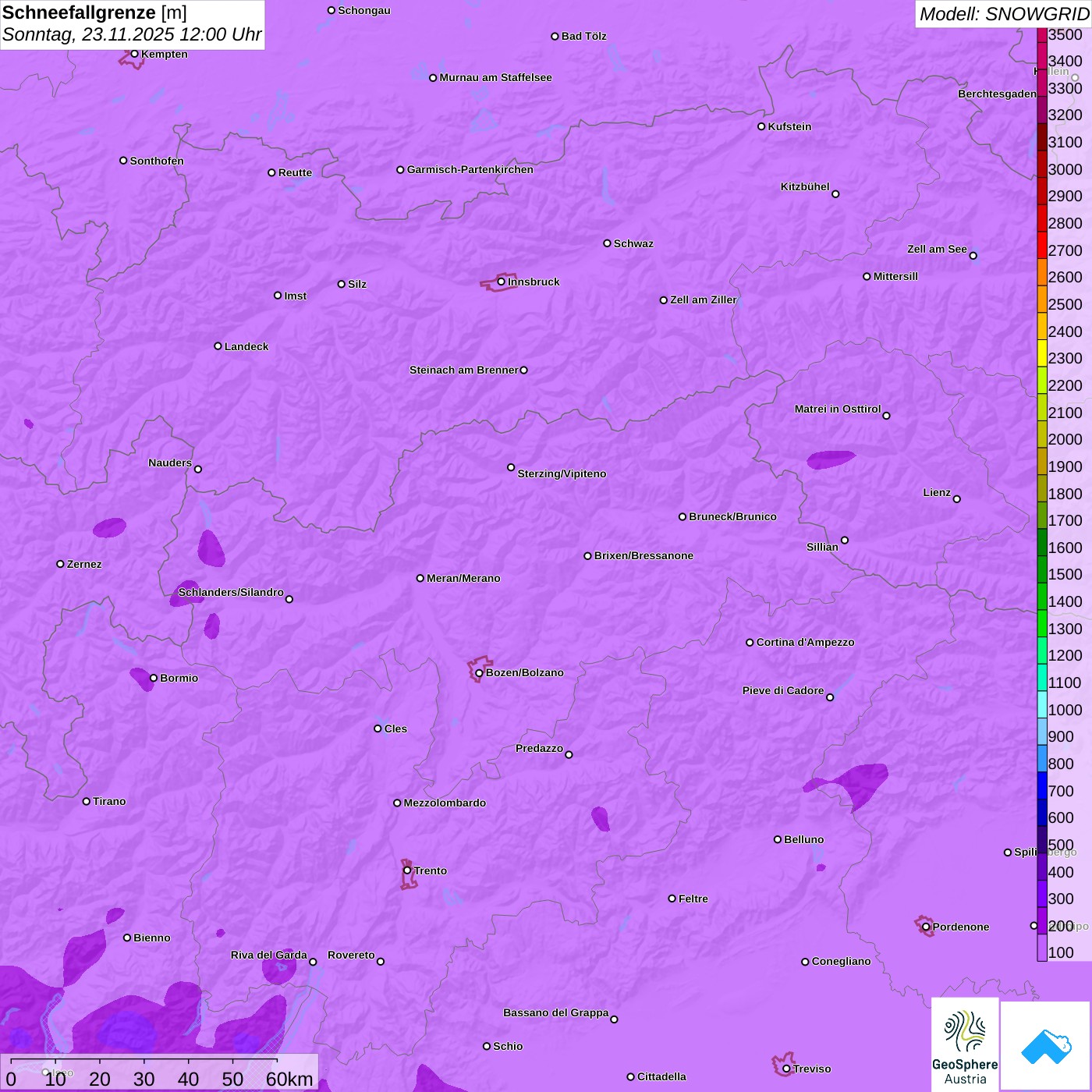Viewport: 1092px width, 1092px height.
Task: Click the Zernez label
Action: point(84,564)
